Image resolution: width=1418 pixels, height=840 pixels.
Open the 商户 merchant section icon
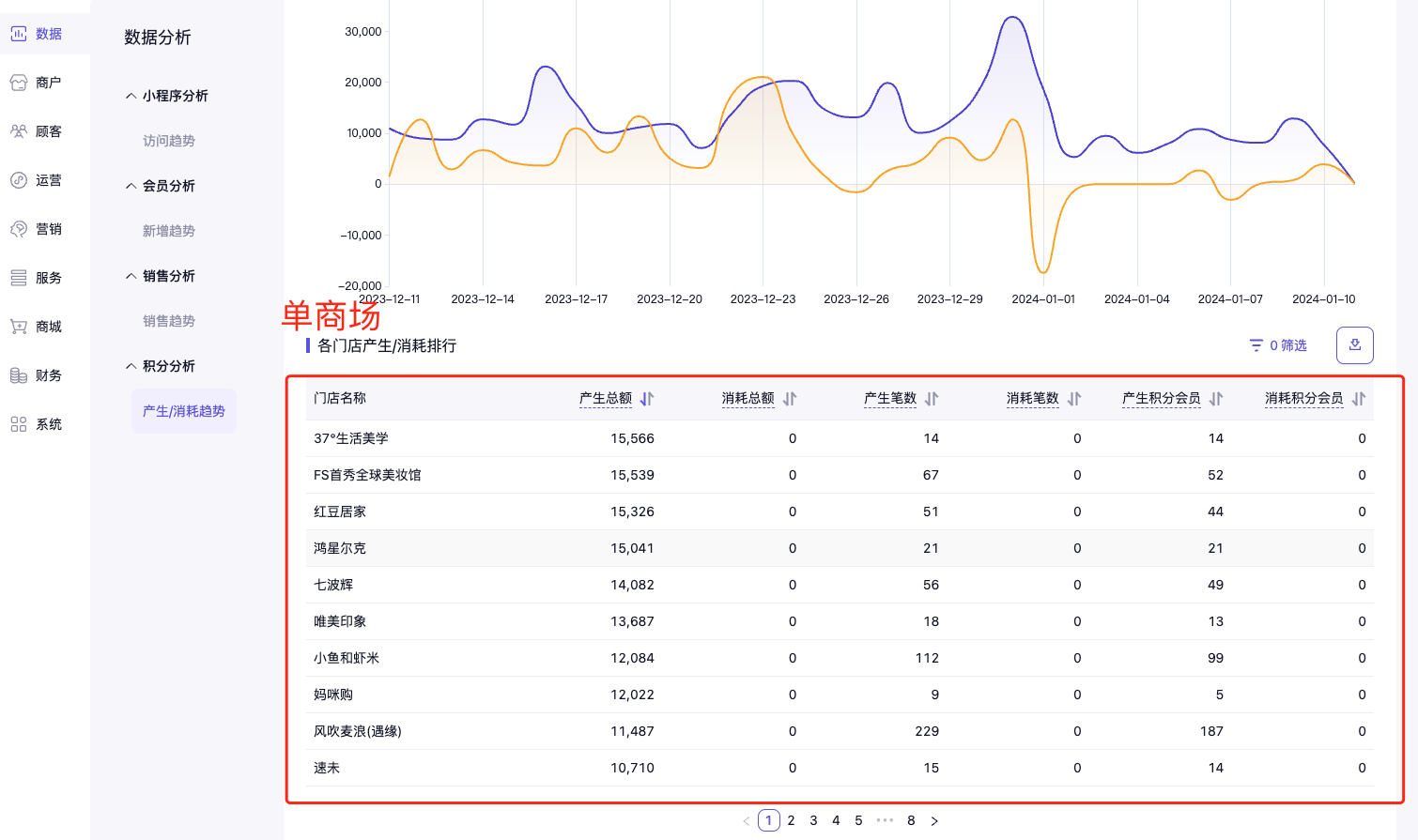tap(19, 83)
